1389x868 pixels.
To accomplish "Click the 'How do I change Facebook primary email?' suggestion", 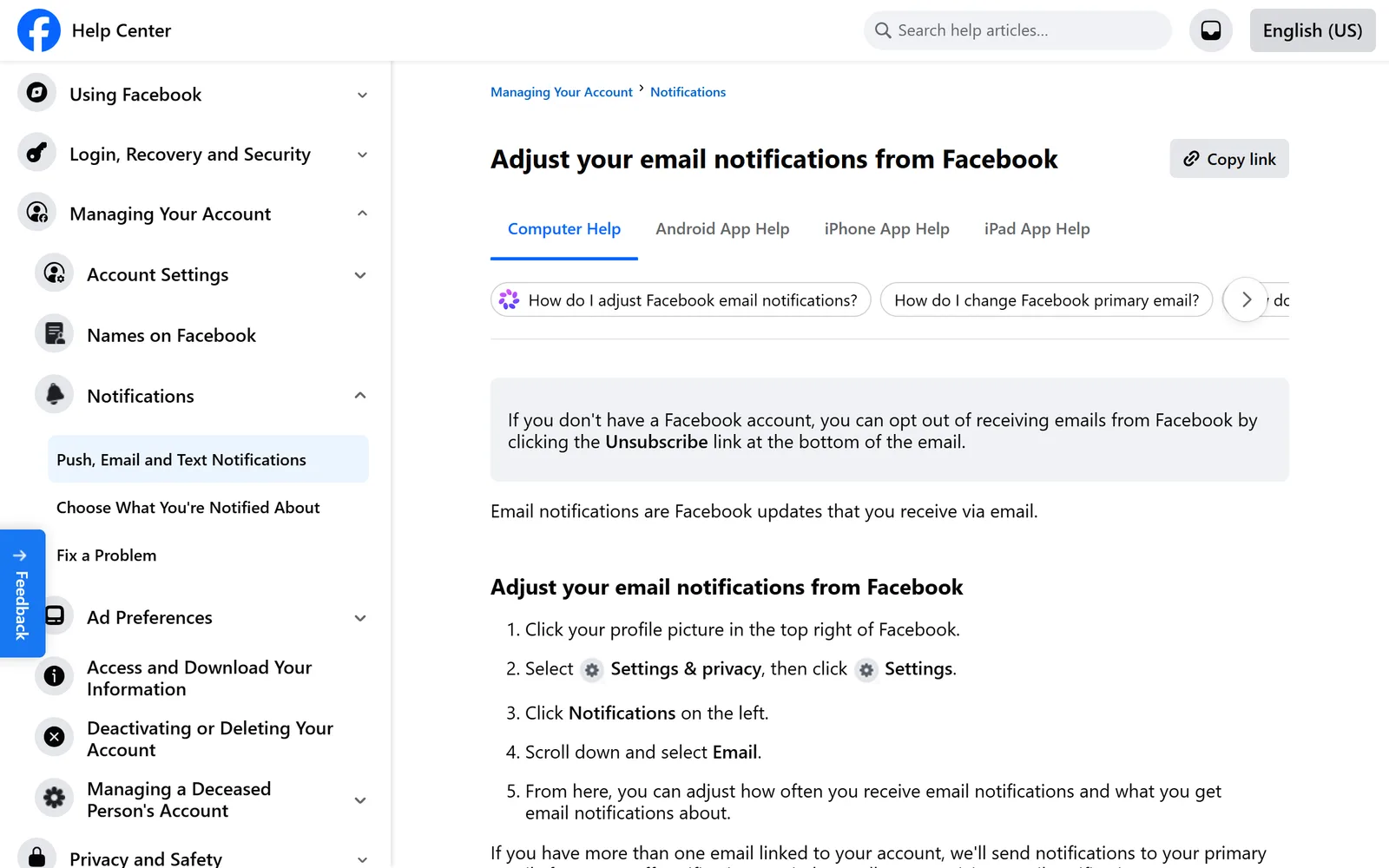I will tap(1046, 299).
